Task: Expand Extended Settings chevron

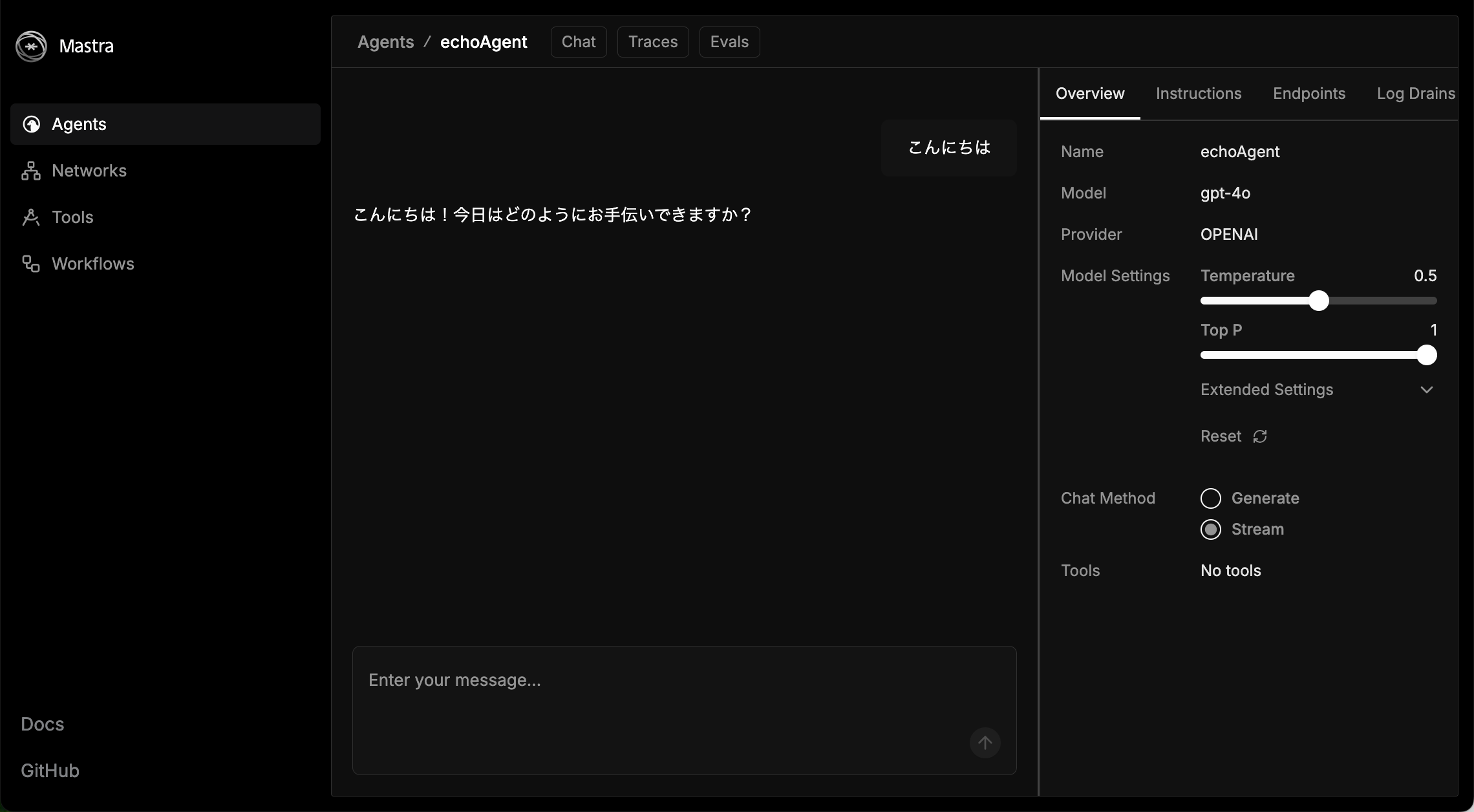Action: [1426, 390]
